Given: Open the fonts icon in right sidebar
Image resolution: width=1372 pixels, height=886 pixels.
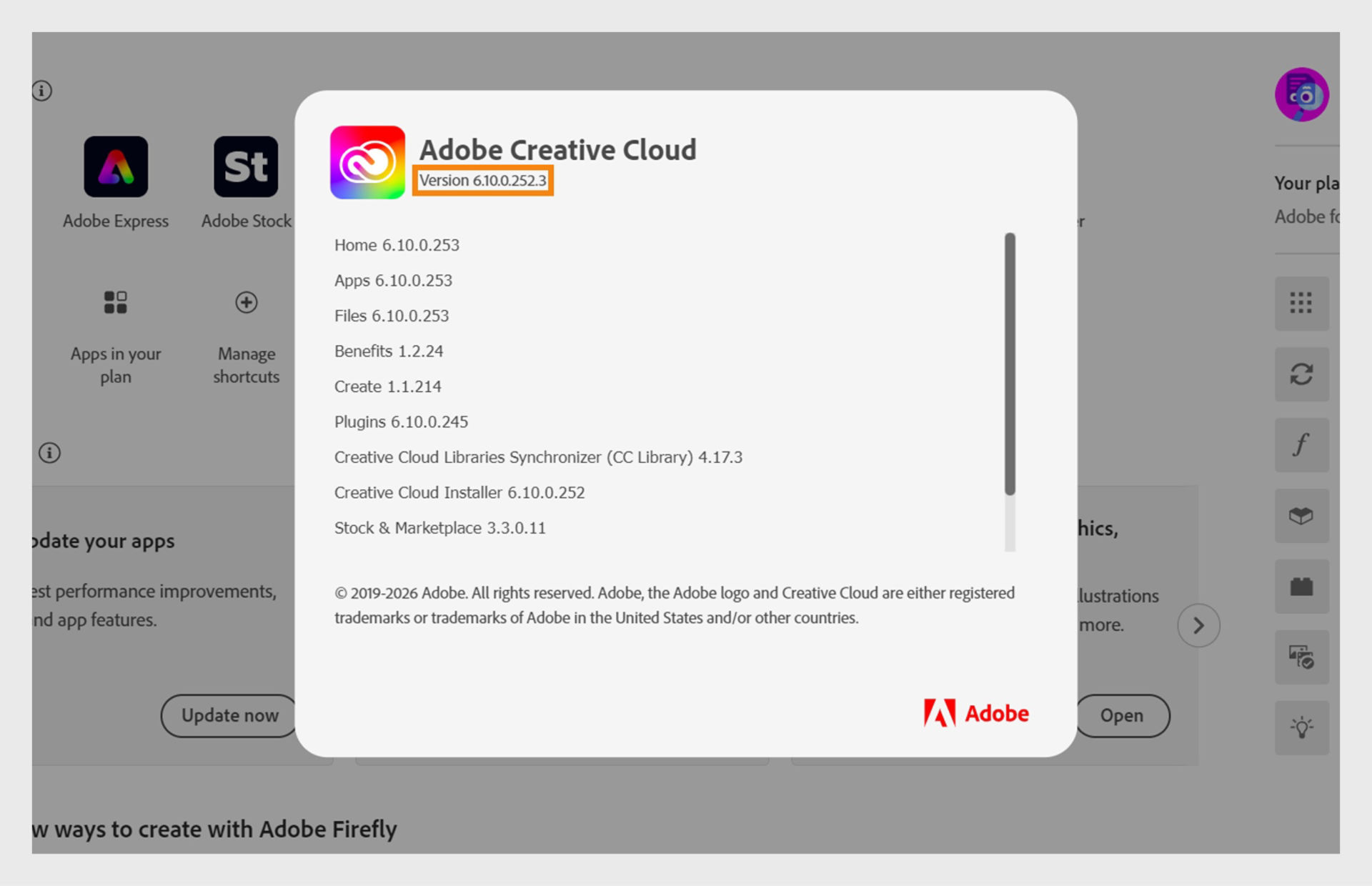Looking at the screenshot, I should pos(1301,444).
